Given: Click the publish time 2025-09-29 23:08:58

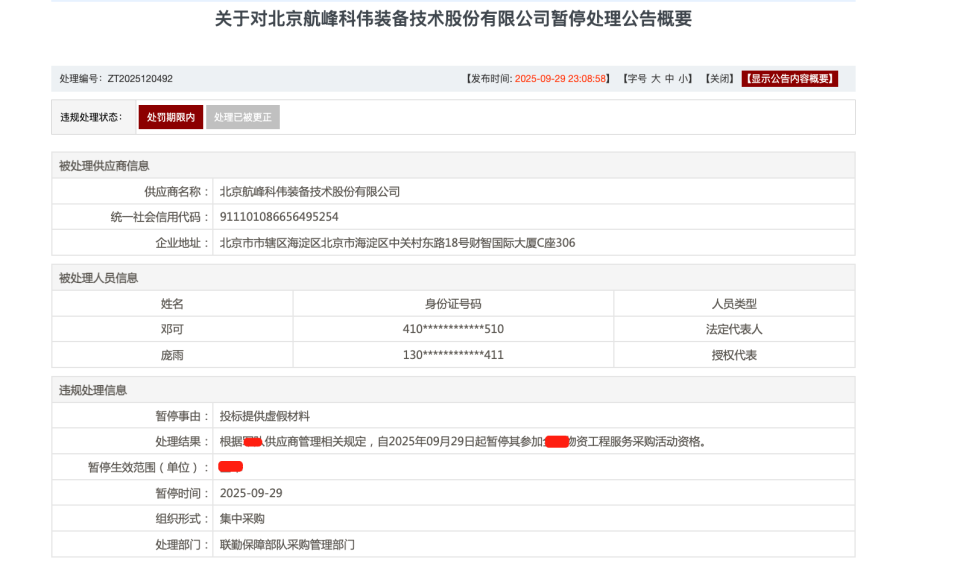Looking at the screenshot, I should (x=561, y=79).
